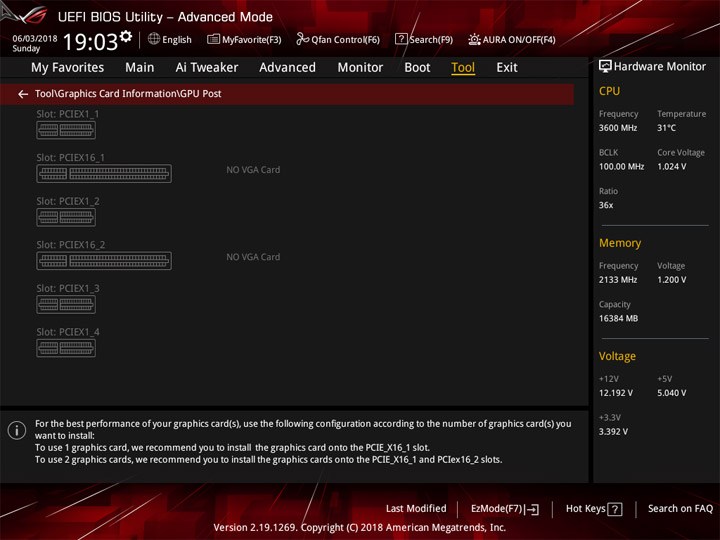Click the globe language icon
Viewport: 720px width, 540px height.
tap(154, 39)
